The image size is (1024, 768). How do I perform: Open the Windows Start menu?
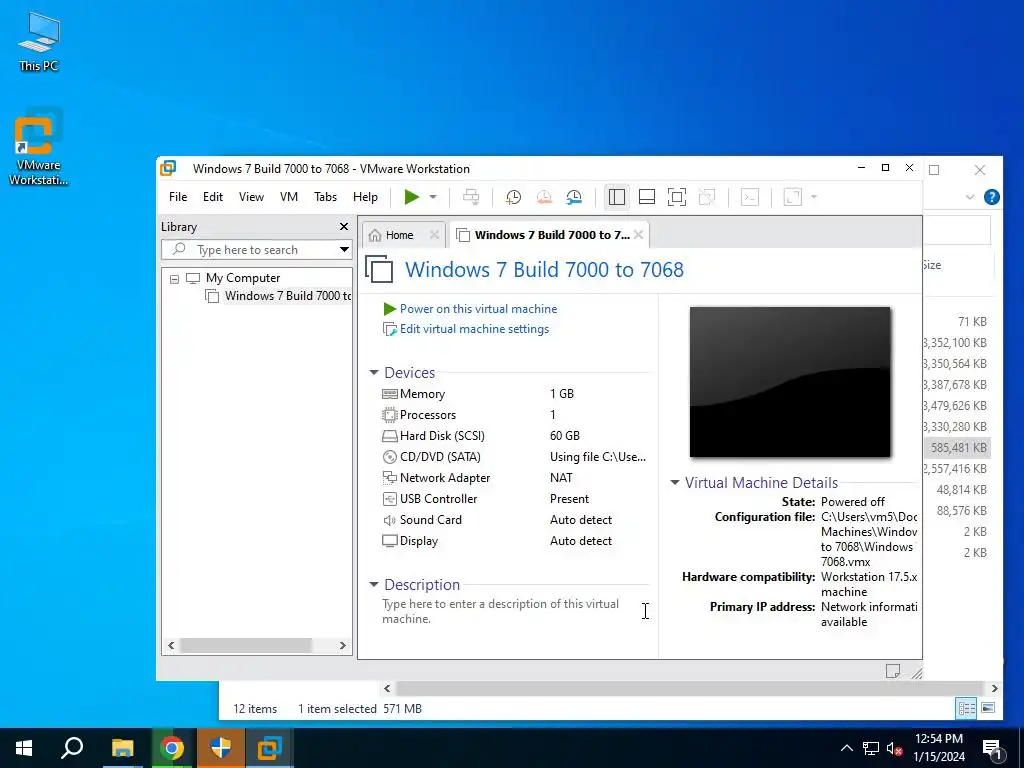coord(24,748)
